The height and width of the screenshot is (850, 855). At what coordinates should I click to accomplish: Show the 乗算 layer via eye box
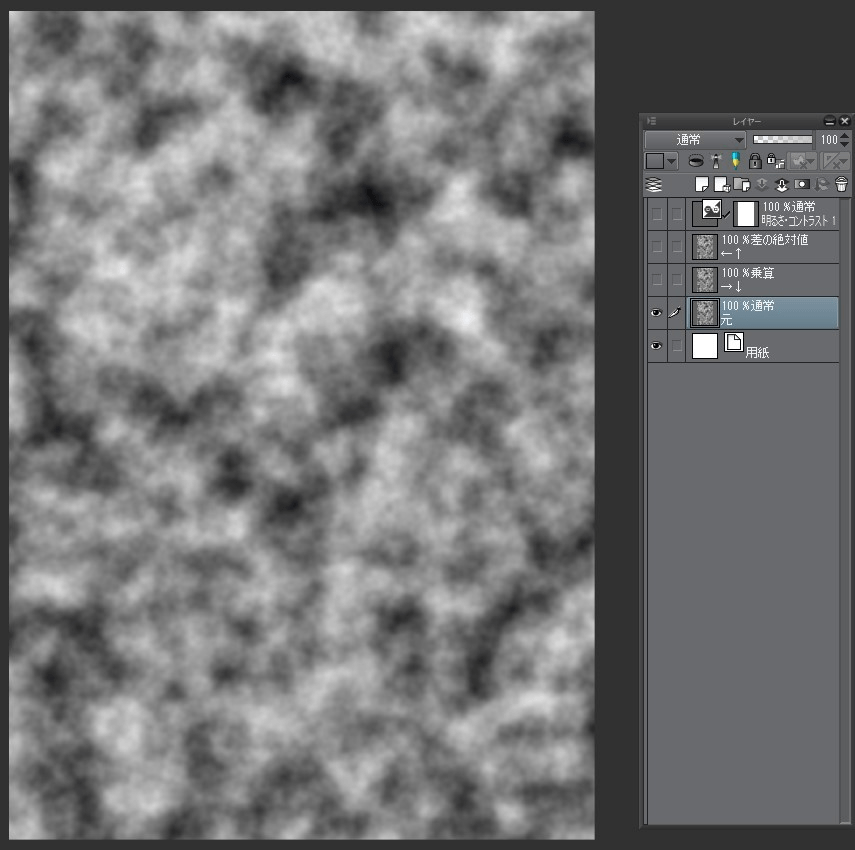(x=657, y=280)
